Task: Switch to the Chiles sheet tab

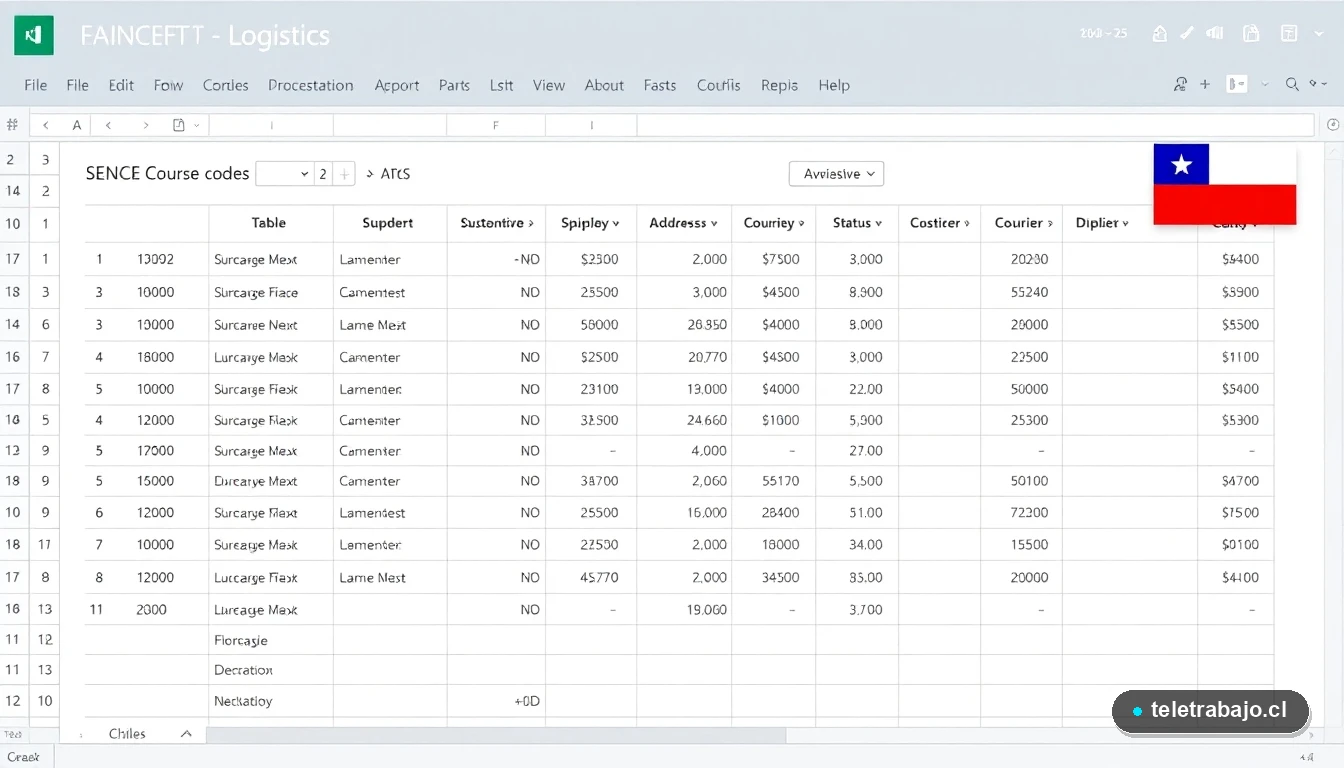Action: point(127,733)
